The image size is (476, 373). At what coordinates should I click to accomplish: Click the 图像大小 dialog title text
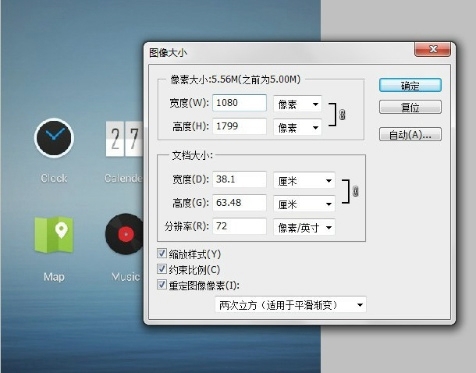pyautogui.click(x=168, y=52)
